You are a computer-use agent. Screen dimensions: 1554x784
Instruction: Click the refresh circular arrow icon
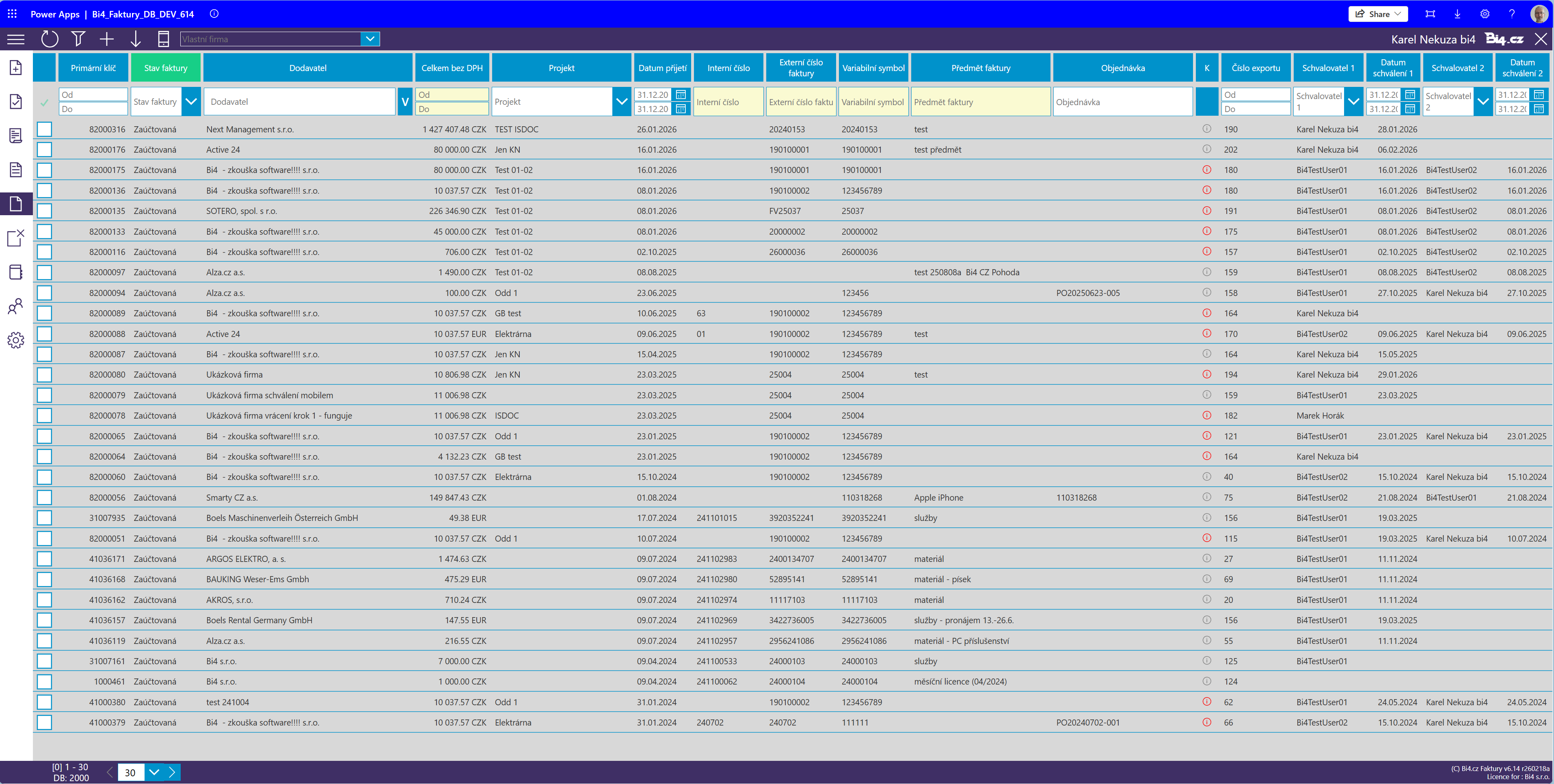[50, 39]
